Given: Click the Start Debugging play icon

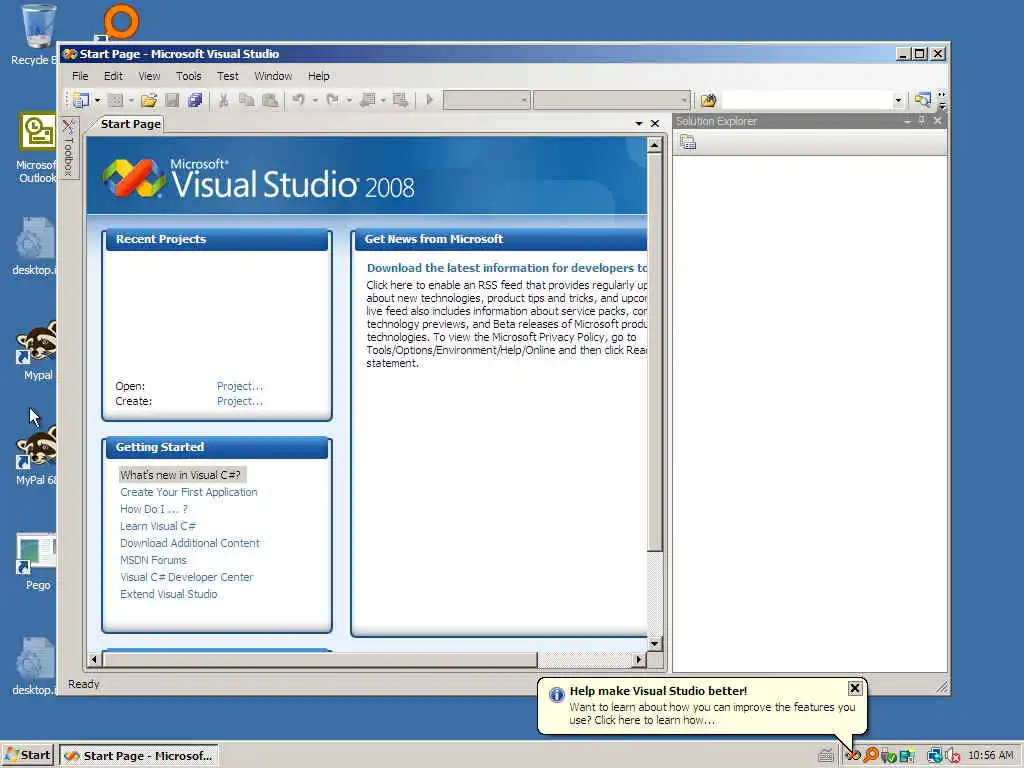Looking at the screenshot, I should (x=429, y=100).
